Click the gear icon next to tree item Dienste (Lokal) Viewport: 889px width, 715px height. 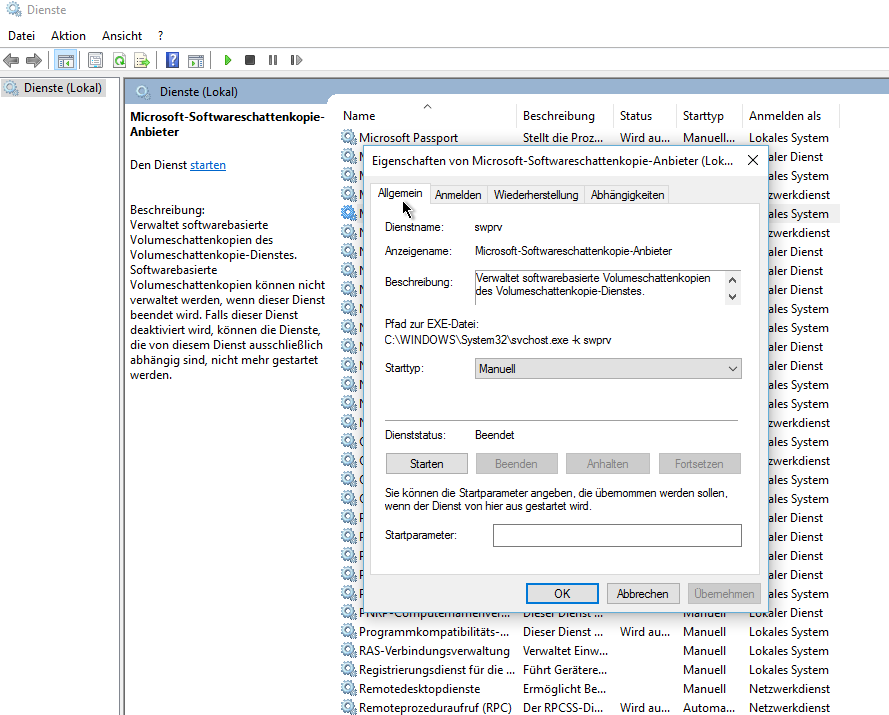11,88
